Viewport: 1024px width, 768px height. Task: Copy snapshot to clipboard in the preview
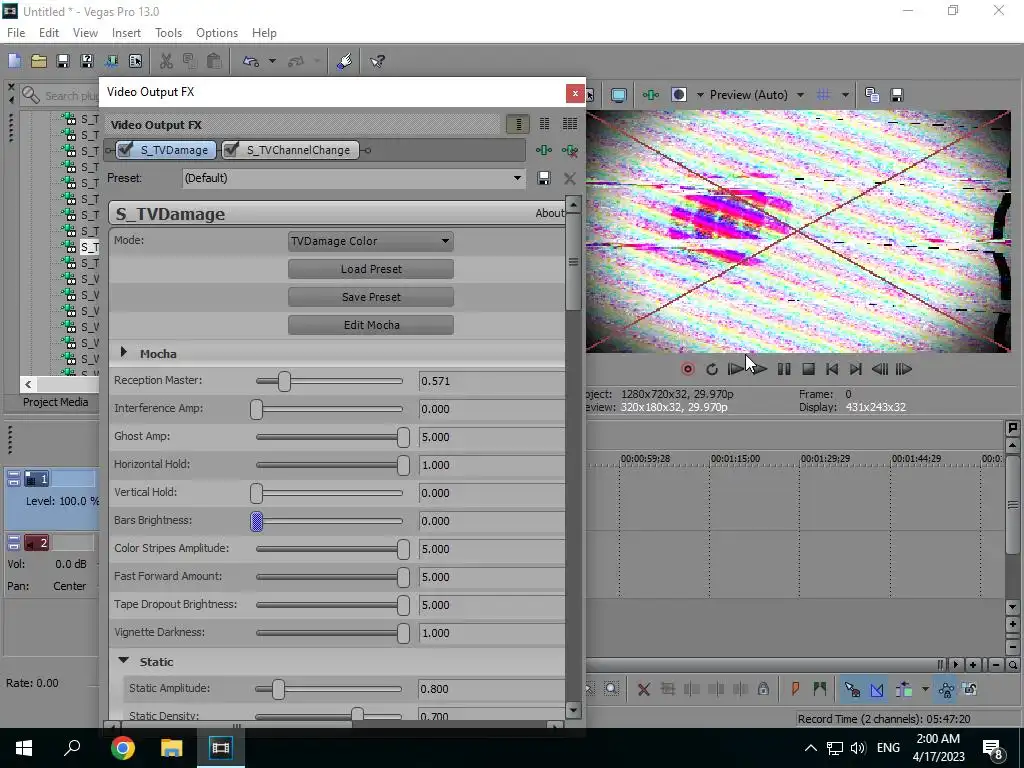pos(872,95)
